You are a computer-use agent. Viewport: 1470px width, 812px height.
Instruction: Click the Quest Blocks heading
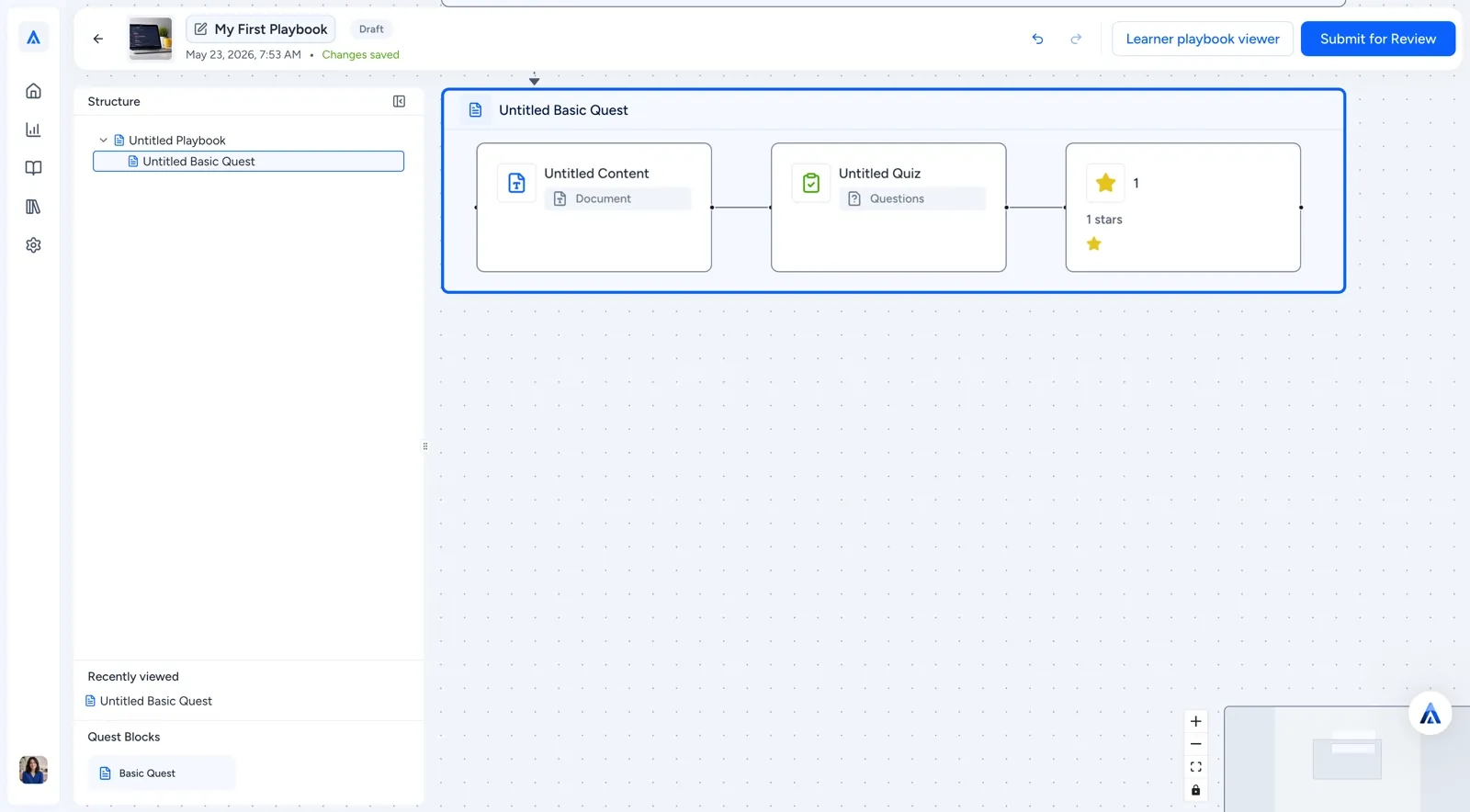[x=124, y=737]
